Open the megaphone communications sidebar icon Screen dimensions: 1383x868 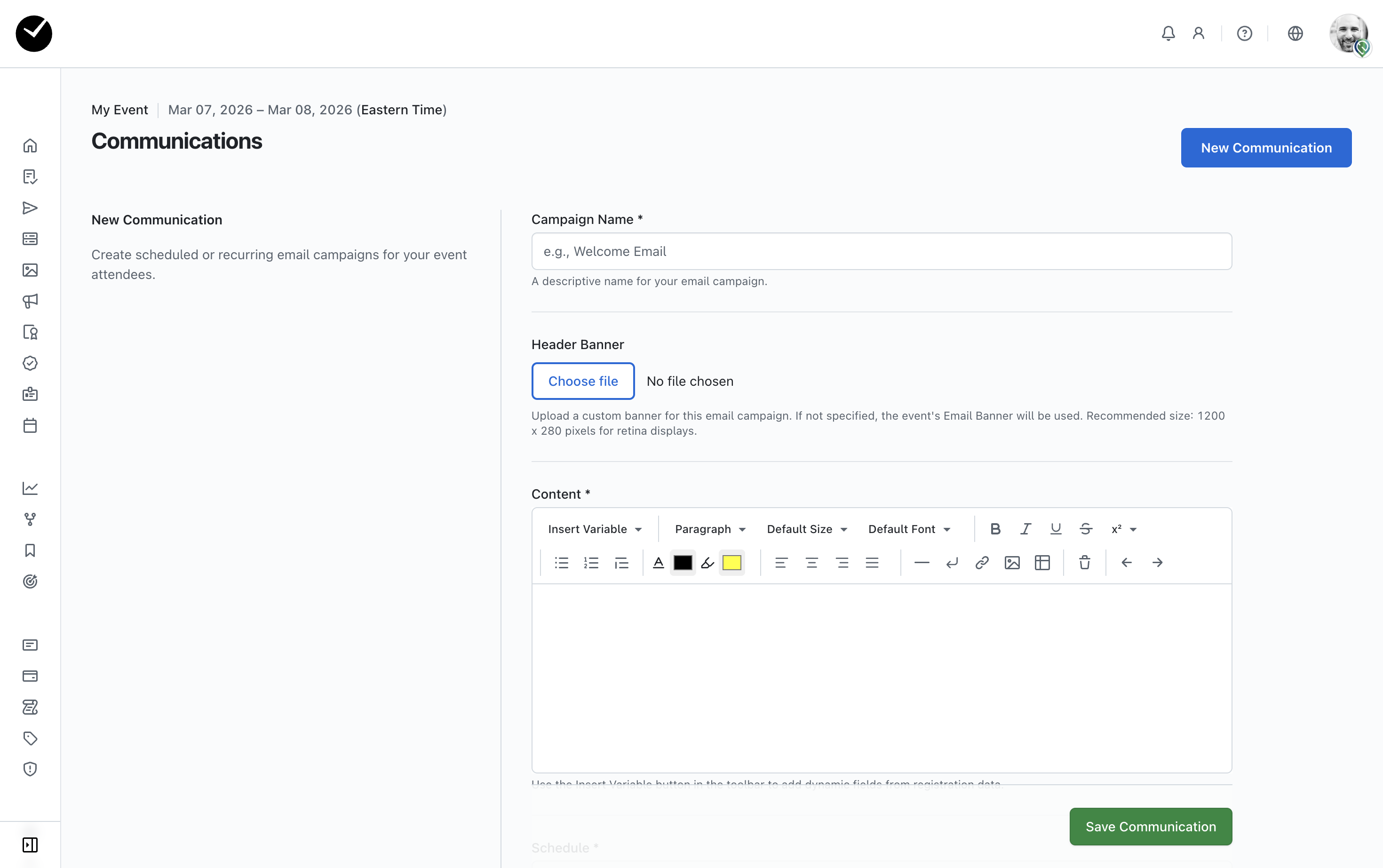pos(30,301)
